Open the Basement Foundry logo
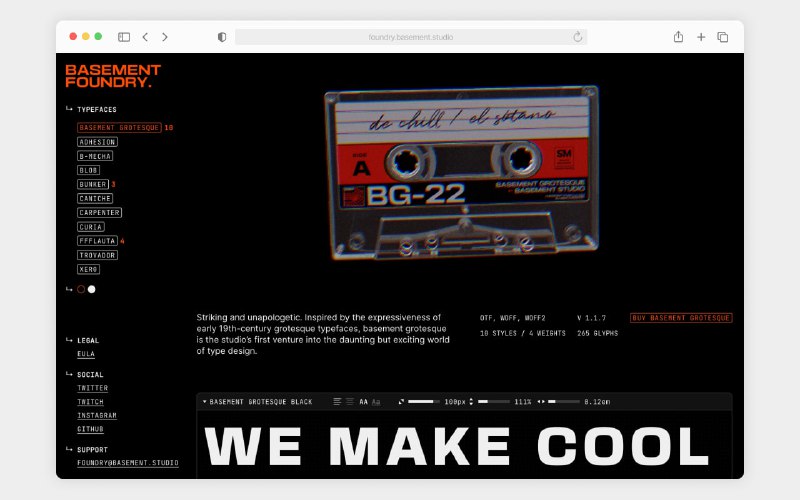This screenshot has width=800, height=500. click(x=113, y=76)
